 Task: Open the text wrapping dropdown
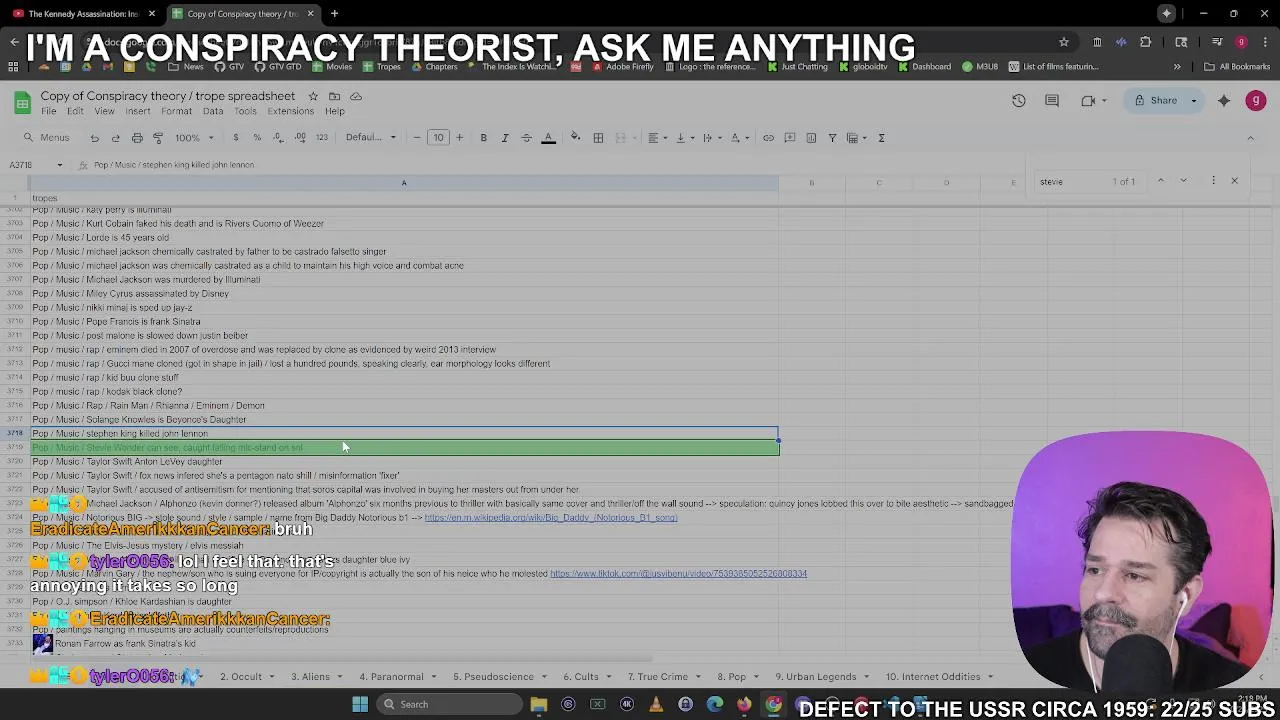tap(711, 138)
